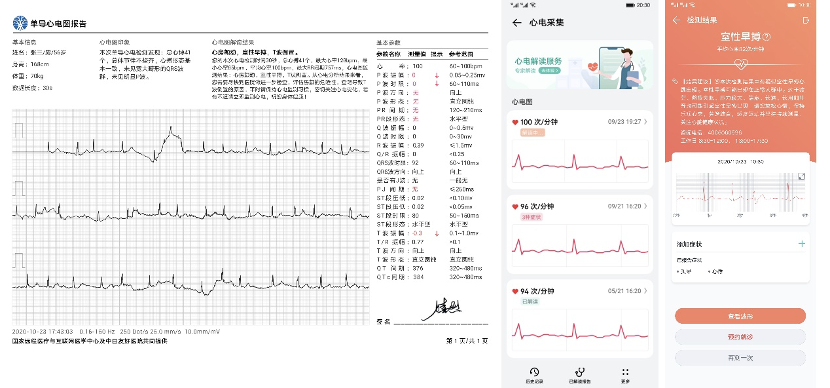Open 09/21 record via chevron arrow
Screen dimensions: 830x388
pyautogui.click(x=646, y=206)
